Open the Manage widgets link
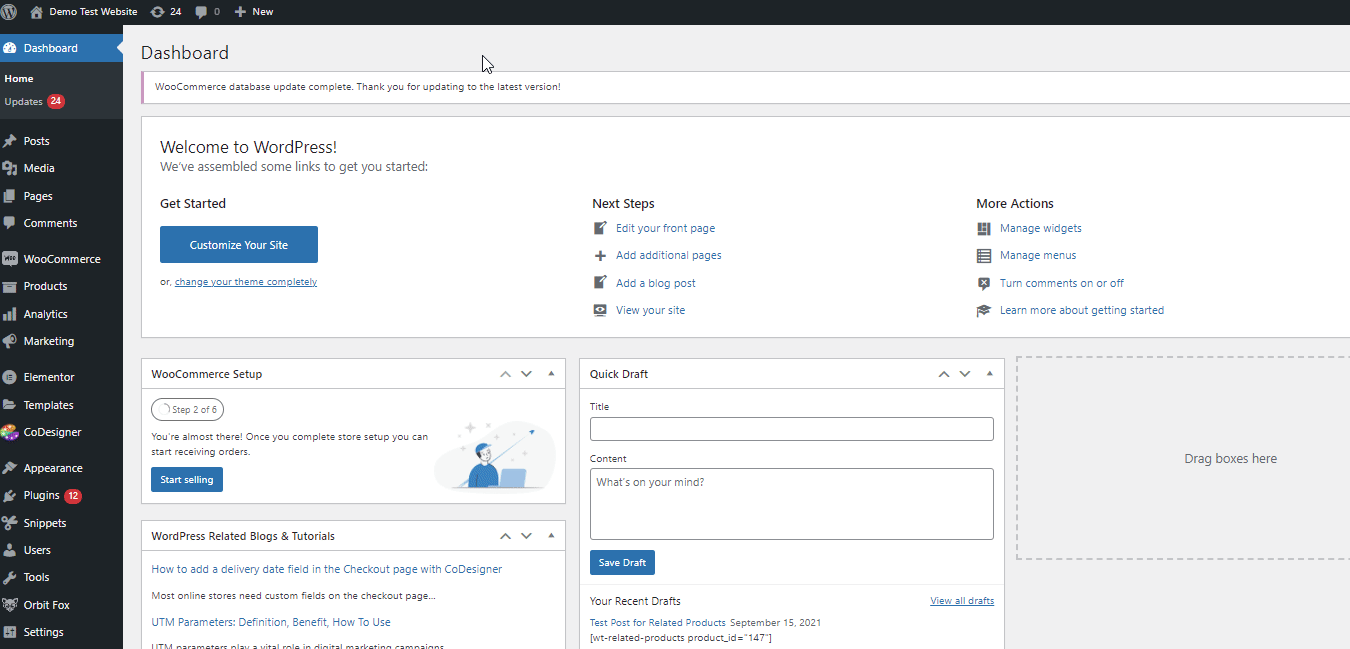This screenshot has height=649, width=1350. point(1041,228)
